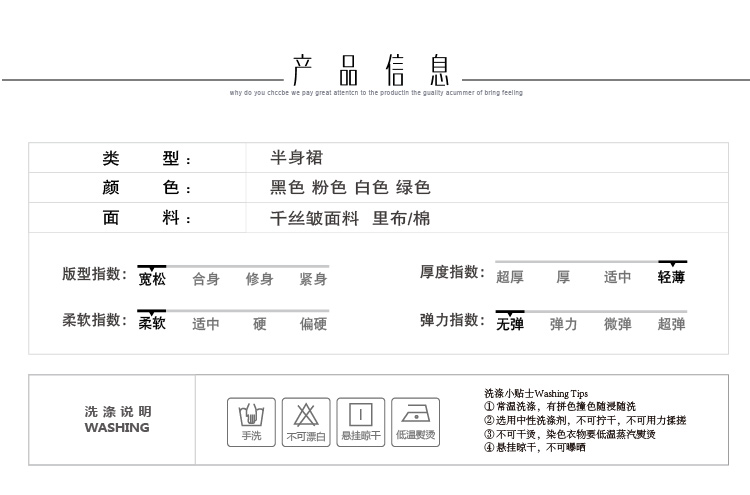Click the 版型指数 label
This screenshot has height=495, width=750.
click(95, 274)
